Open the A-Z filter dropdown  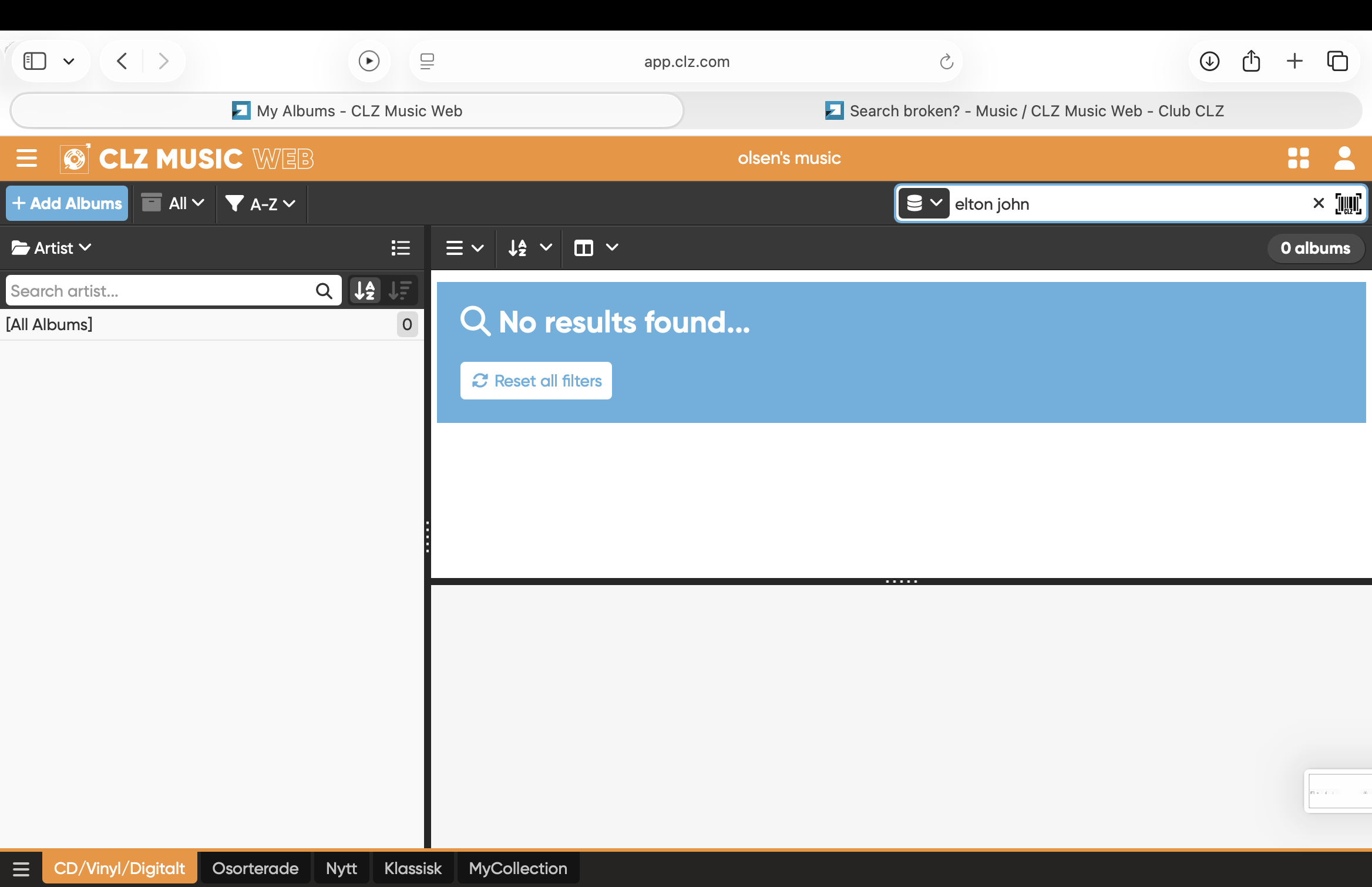click(261, 204)
